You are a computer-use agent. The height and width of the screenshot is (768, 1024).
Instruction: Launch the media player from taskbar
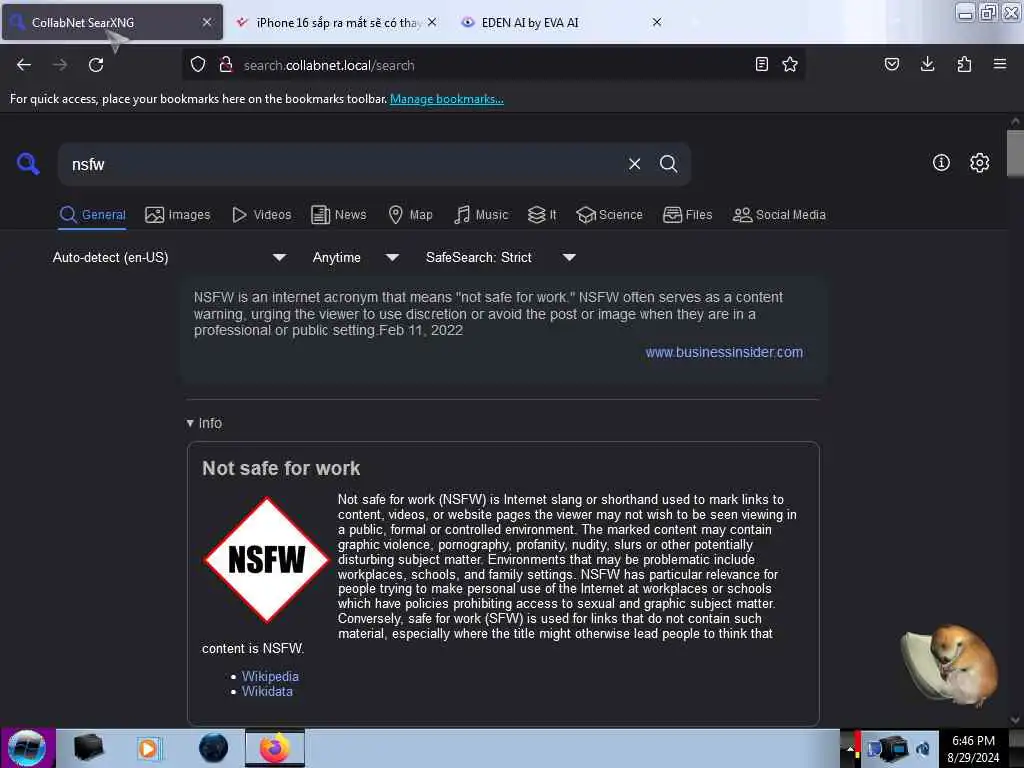click(149, 748)
